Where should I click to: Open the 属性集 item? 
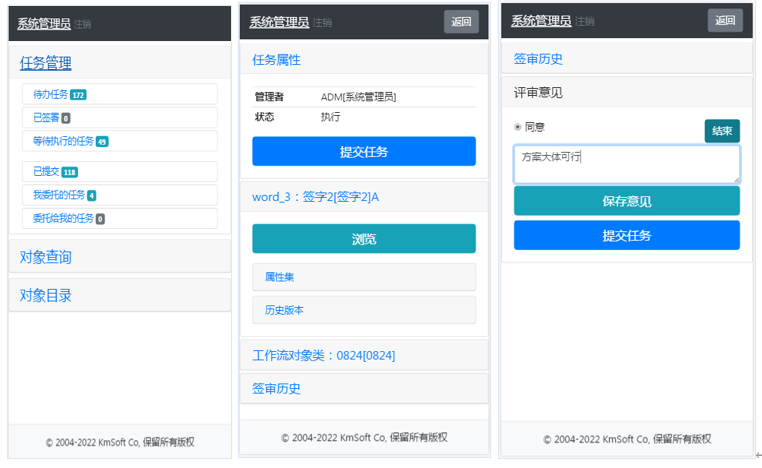coord(363,277)
